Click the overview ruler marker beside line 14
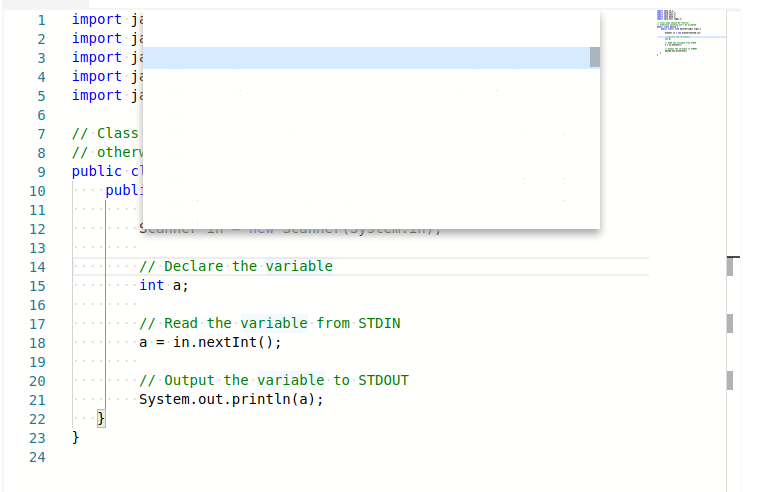Screen dimensions: 770x492 (730, 267)
